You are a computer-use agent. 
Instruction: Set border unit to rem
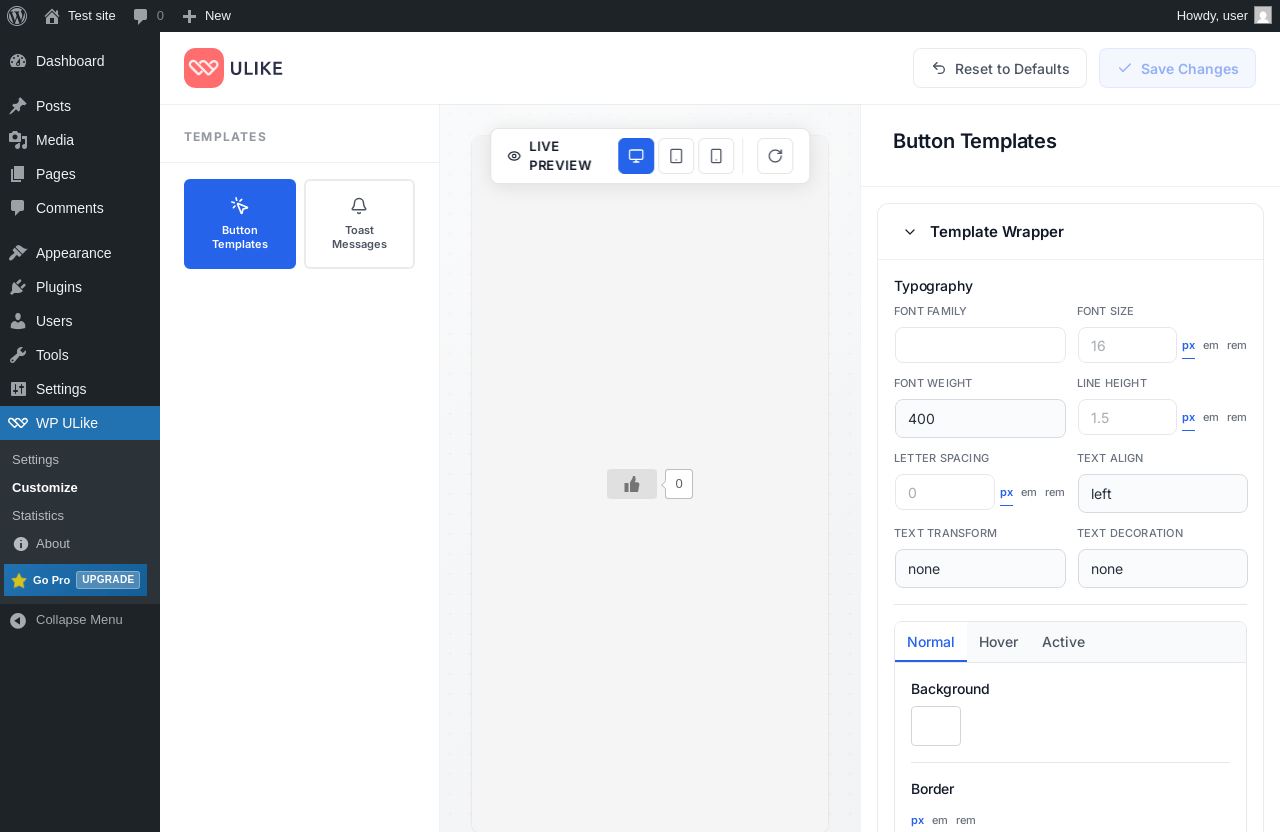click(966, 821)
